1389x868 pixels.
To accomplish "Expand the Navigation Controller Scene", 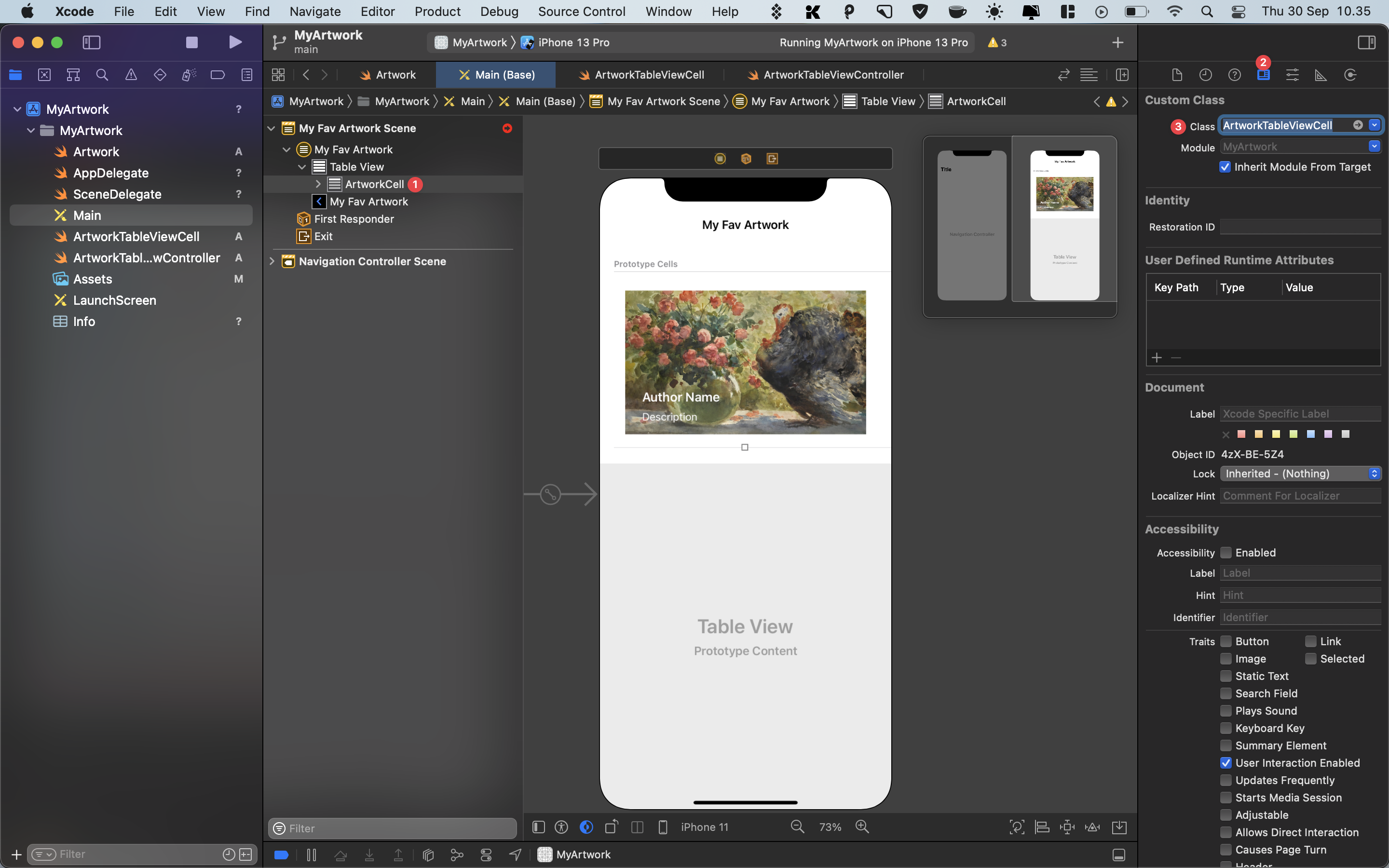I will tap(272, 261).
